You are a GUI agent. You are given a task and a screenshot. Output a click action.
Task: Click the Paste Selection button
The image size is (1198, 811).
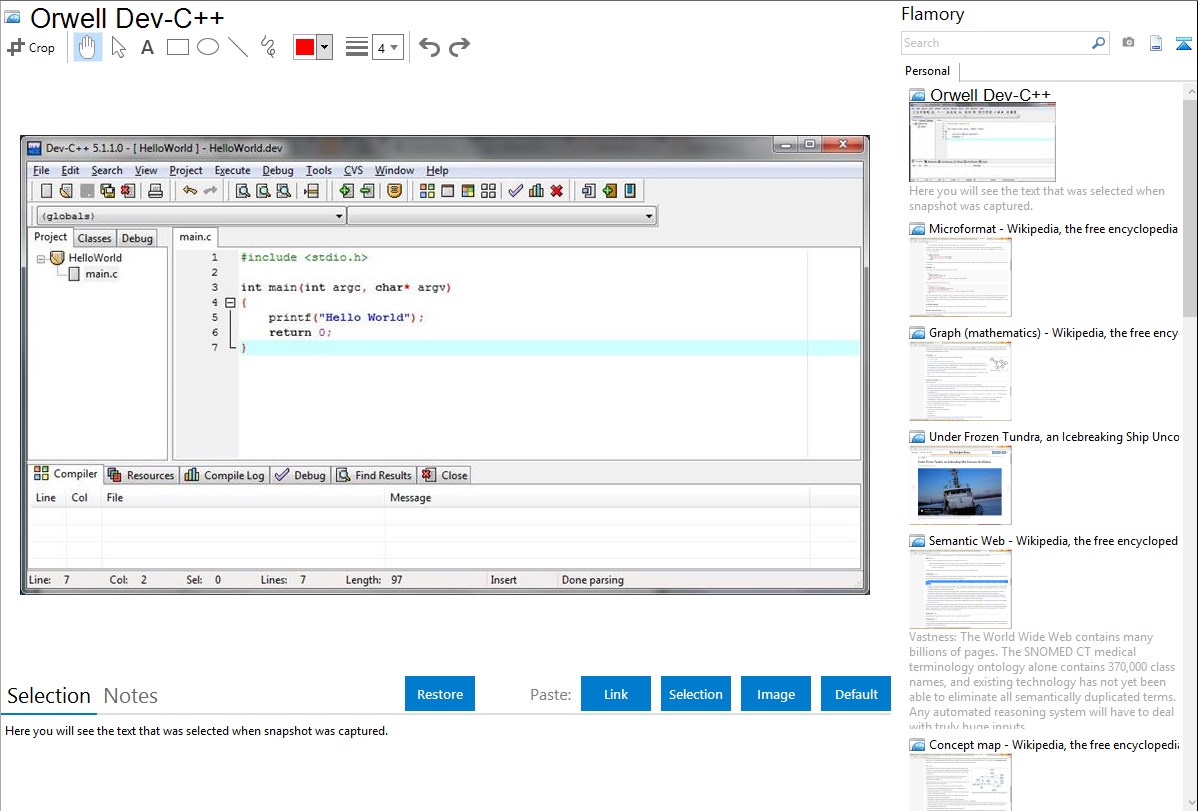coord(695,694)
